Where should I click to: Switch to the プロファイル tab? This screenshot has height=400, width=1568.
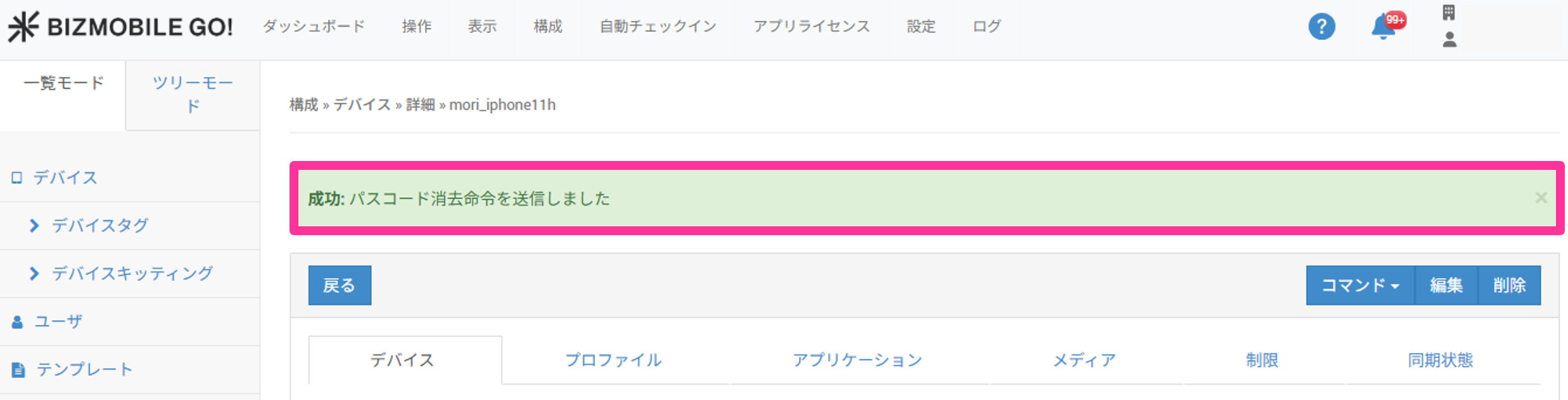point(613,360)
